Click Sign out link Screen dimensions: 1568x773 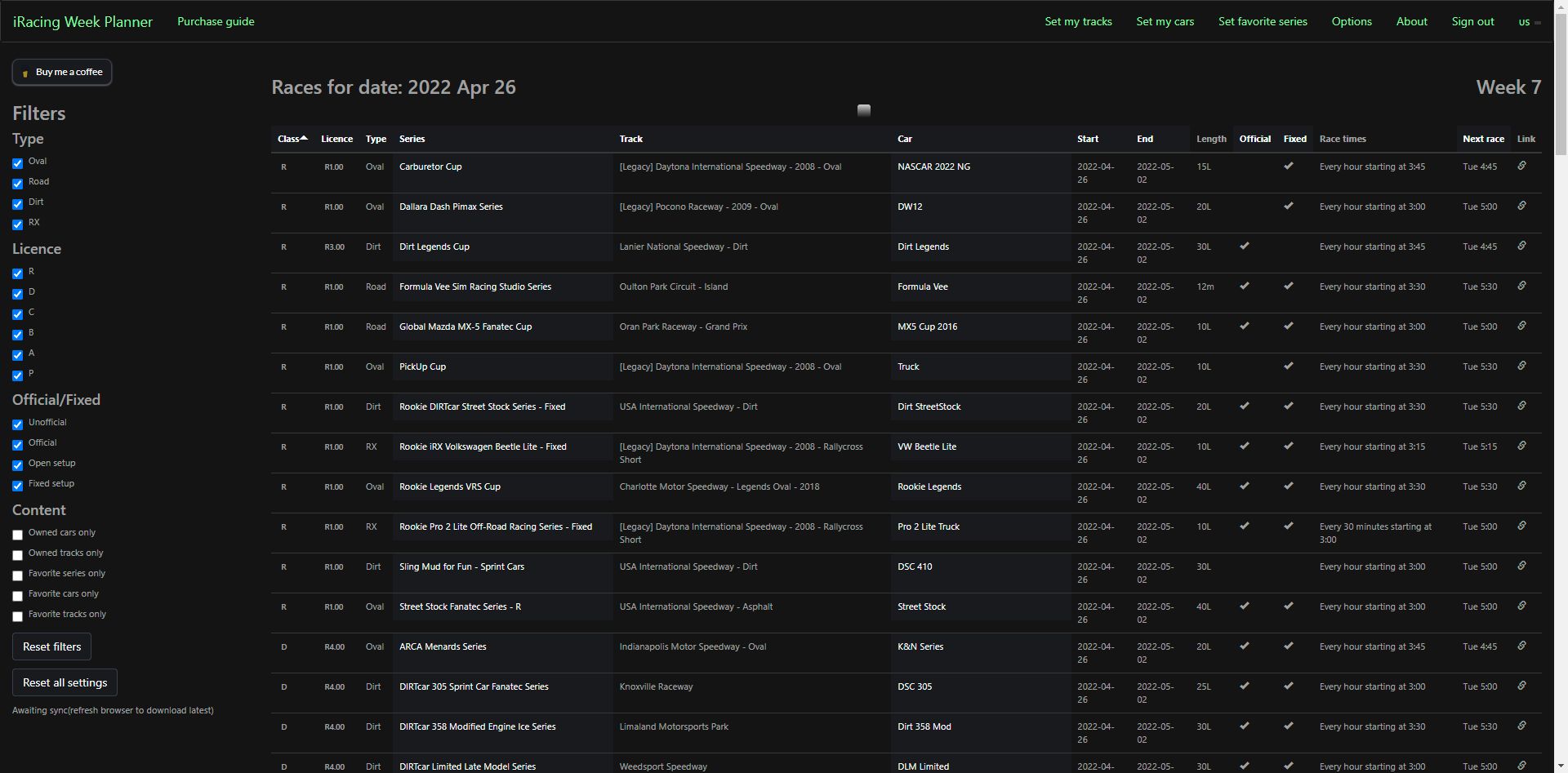pyautogui.click(x=1472, y=22)
